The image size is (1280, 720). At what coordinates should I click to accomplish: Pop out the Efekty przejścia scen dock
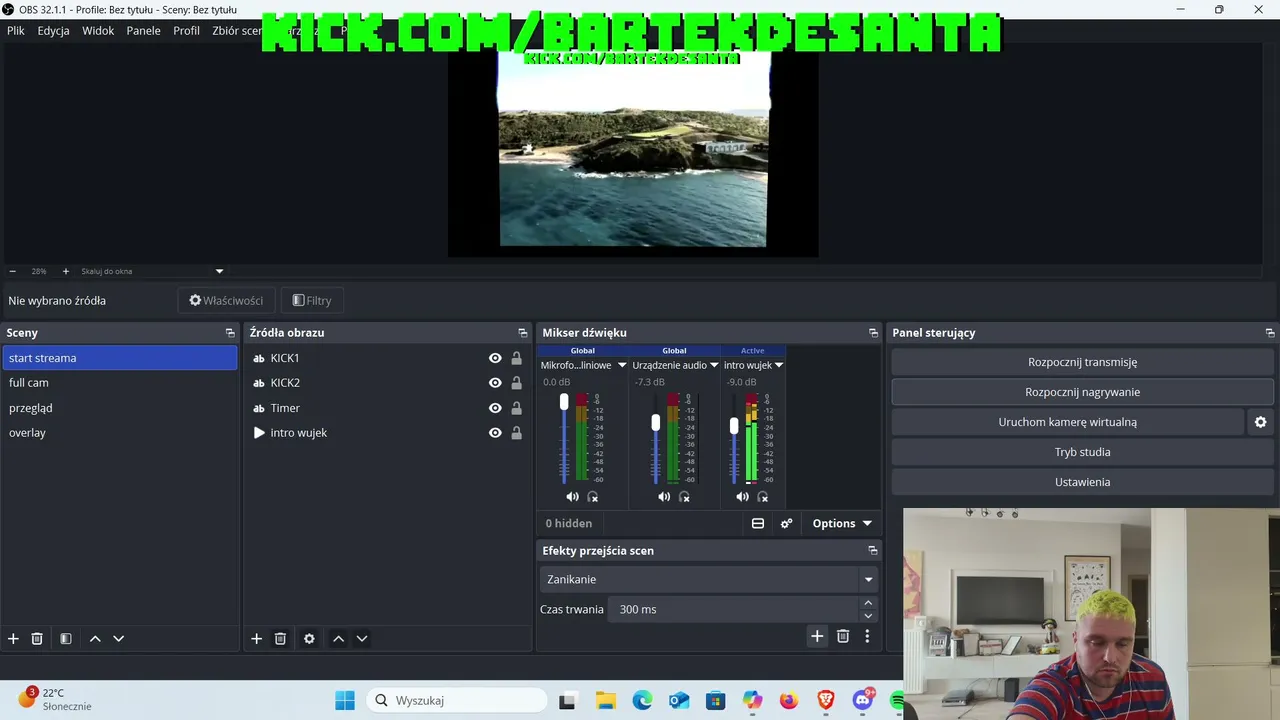coord(873,551)
